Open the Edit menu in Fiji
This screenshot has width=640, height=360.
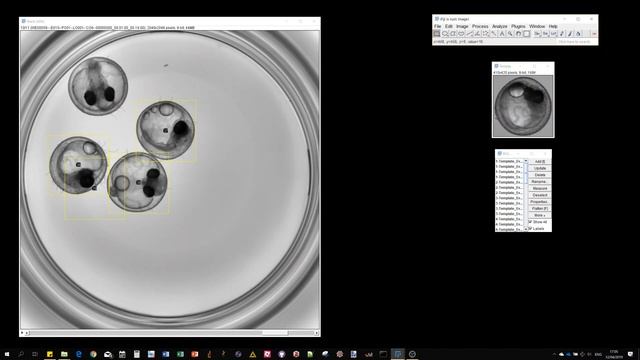[x=449, y=26]
